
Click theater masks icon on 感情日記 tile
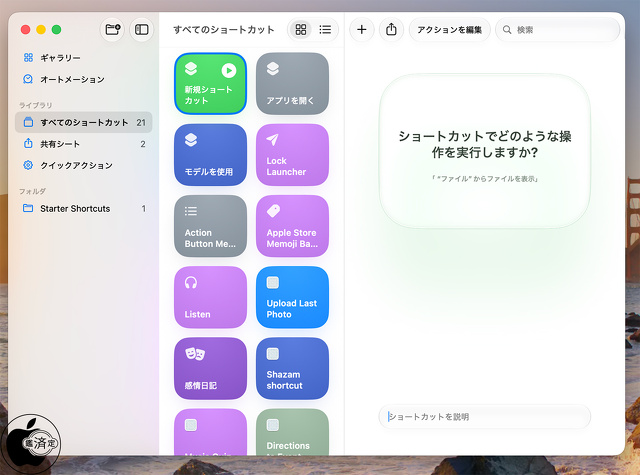click(195, 354)
